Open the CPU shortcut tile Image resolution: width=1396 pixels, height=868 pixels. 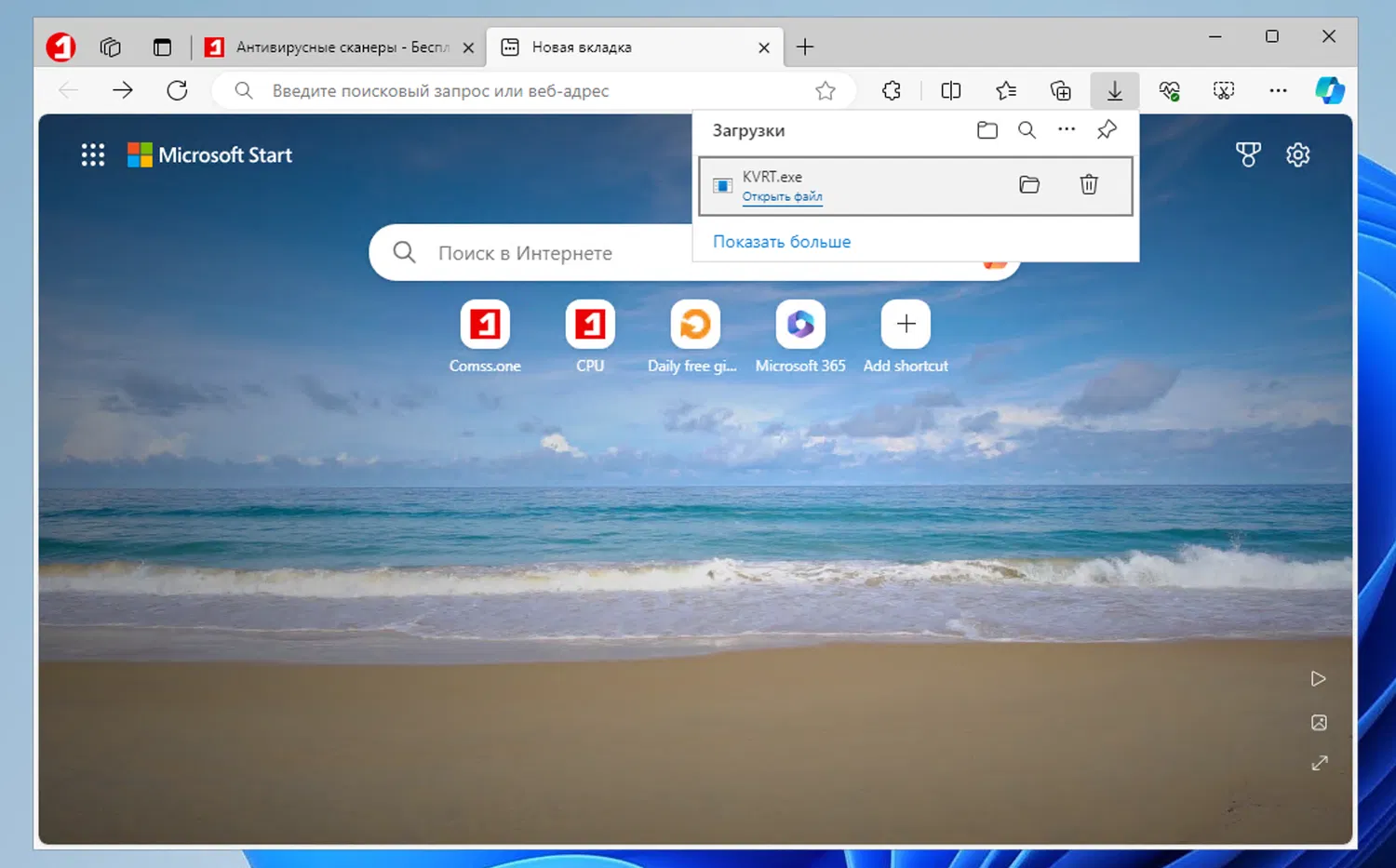pos(590,337)
